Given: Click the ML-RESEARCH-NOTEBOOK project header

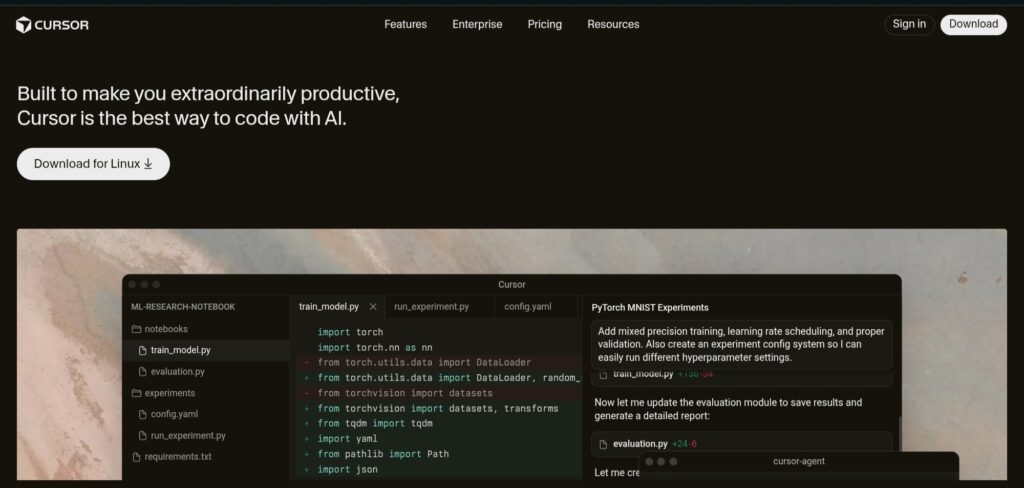Looking at the screenshot, I should [x=183, y=306].
